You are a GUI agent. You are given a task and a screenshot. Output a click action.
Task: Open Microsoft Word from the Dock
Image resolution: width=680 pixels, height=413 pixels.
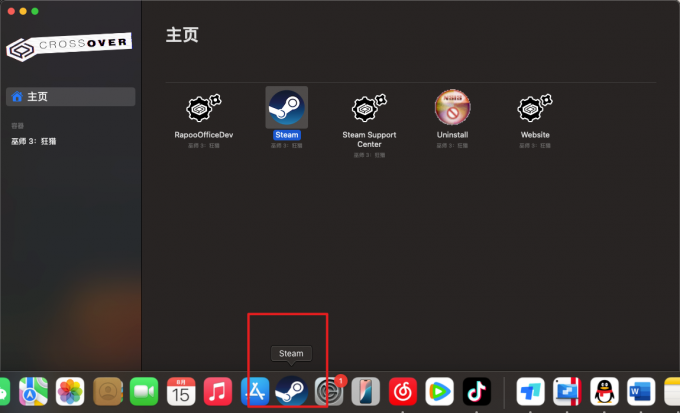[641, 392]
